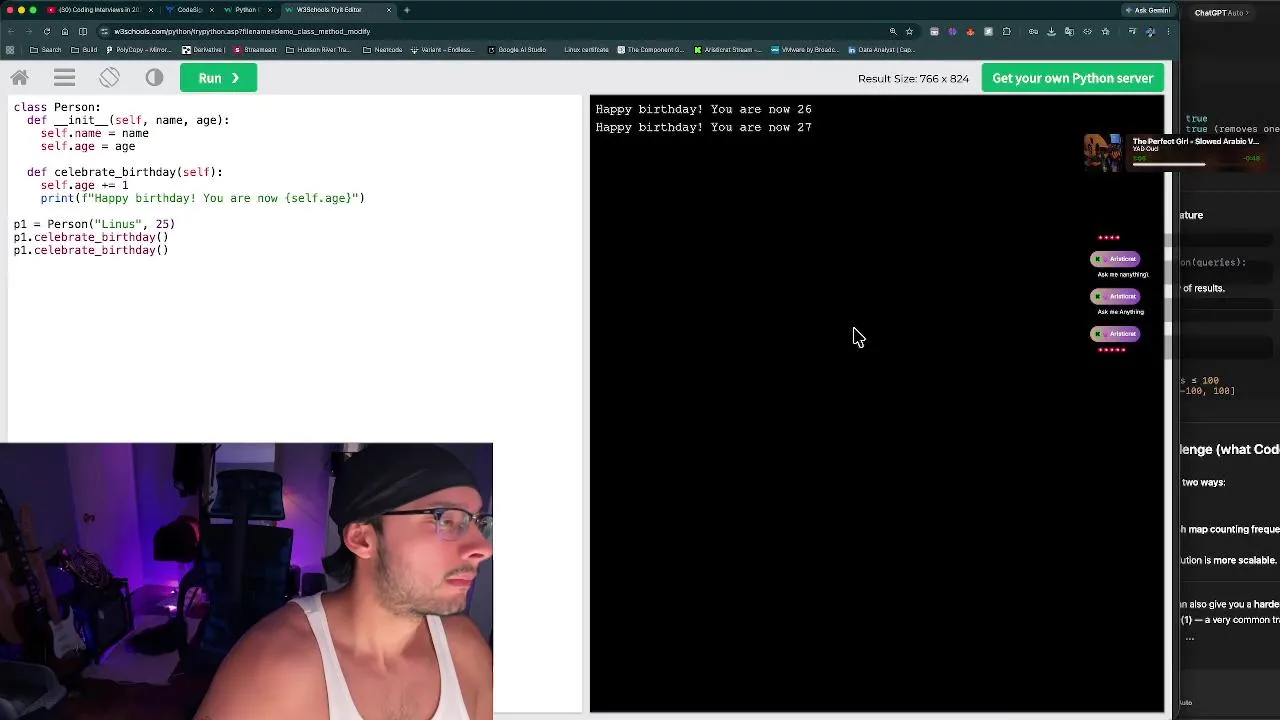The image size is (1280, 720).
Task: Open the calendar-style extension icon
Action: [935, 31]
